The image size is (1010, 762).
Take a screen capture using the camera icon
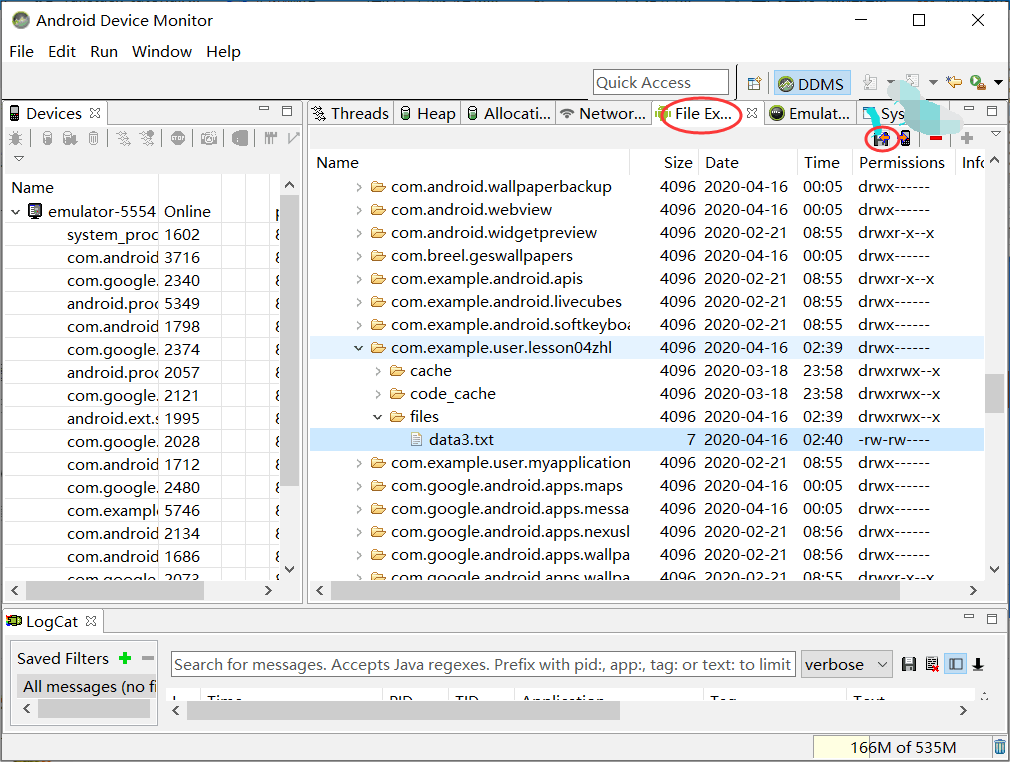tap(208, 138)
